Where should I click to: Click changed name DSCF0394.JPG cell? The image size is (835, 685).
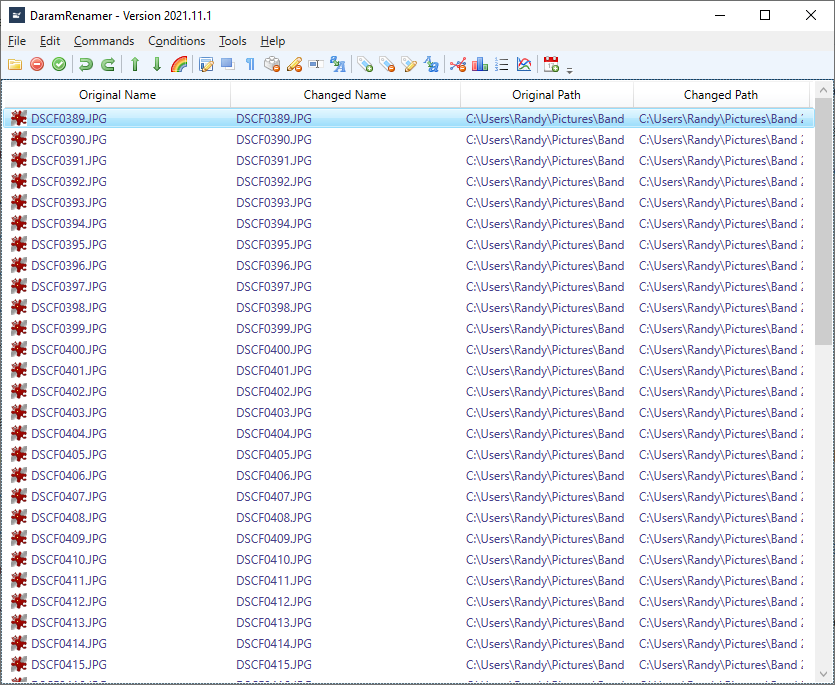[274, 224]
